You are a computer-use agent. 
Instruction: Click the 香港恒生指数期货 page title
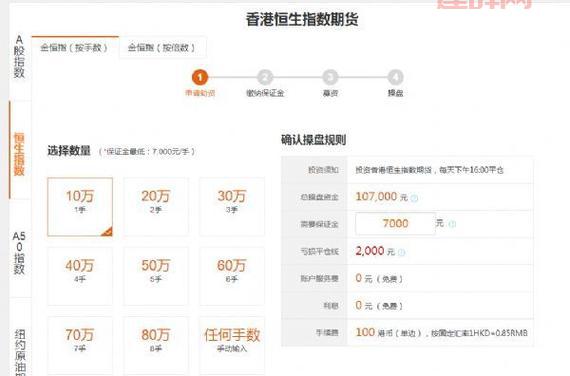(x=302, y=19)
